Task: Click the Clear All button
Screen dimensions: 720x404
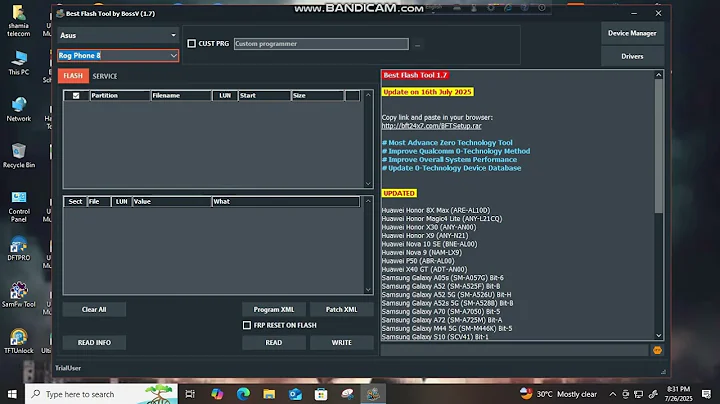Action: click(x=94, y=309)
